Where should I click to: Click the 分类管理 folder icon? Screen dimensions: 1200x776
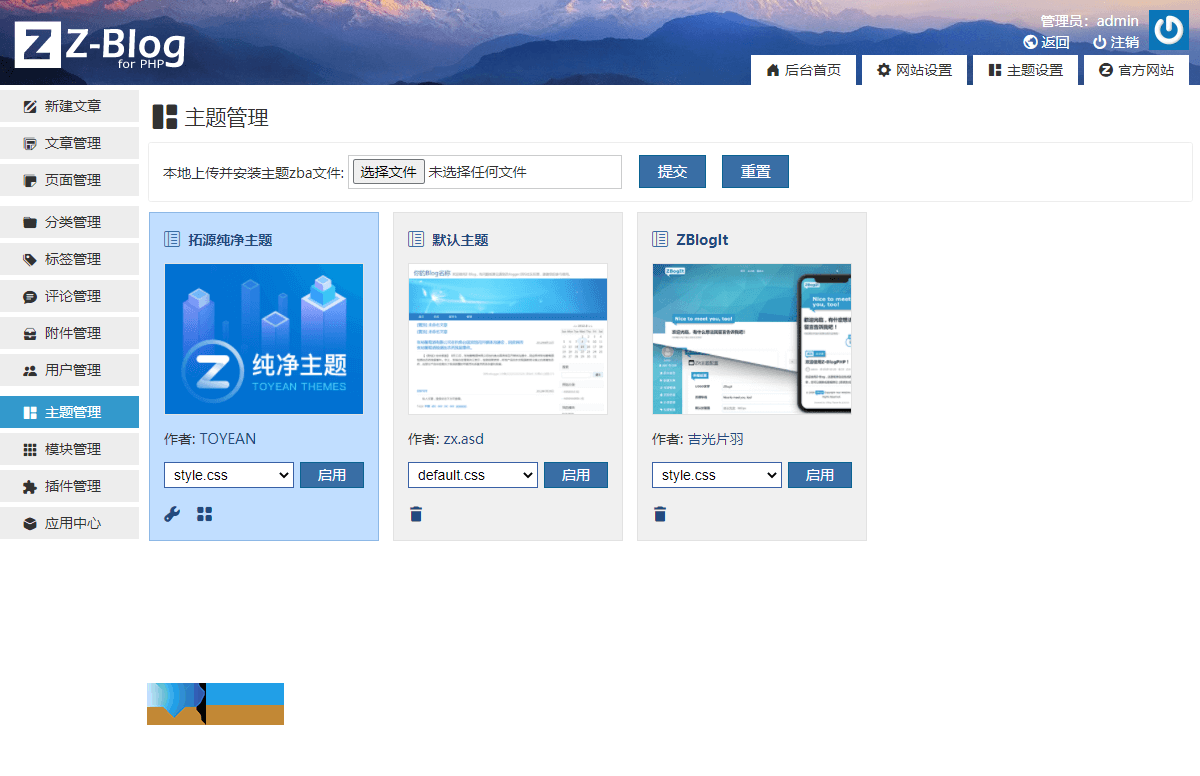pyautogui.click(x=30, y=222)
